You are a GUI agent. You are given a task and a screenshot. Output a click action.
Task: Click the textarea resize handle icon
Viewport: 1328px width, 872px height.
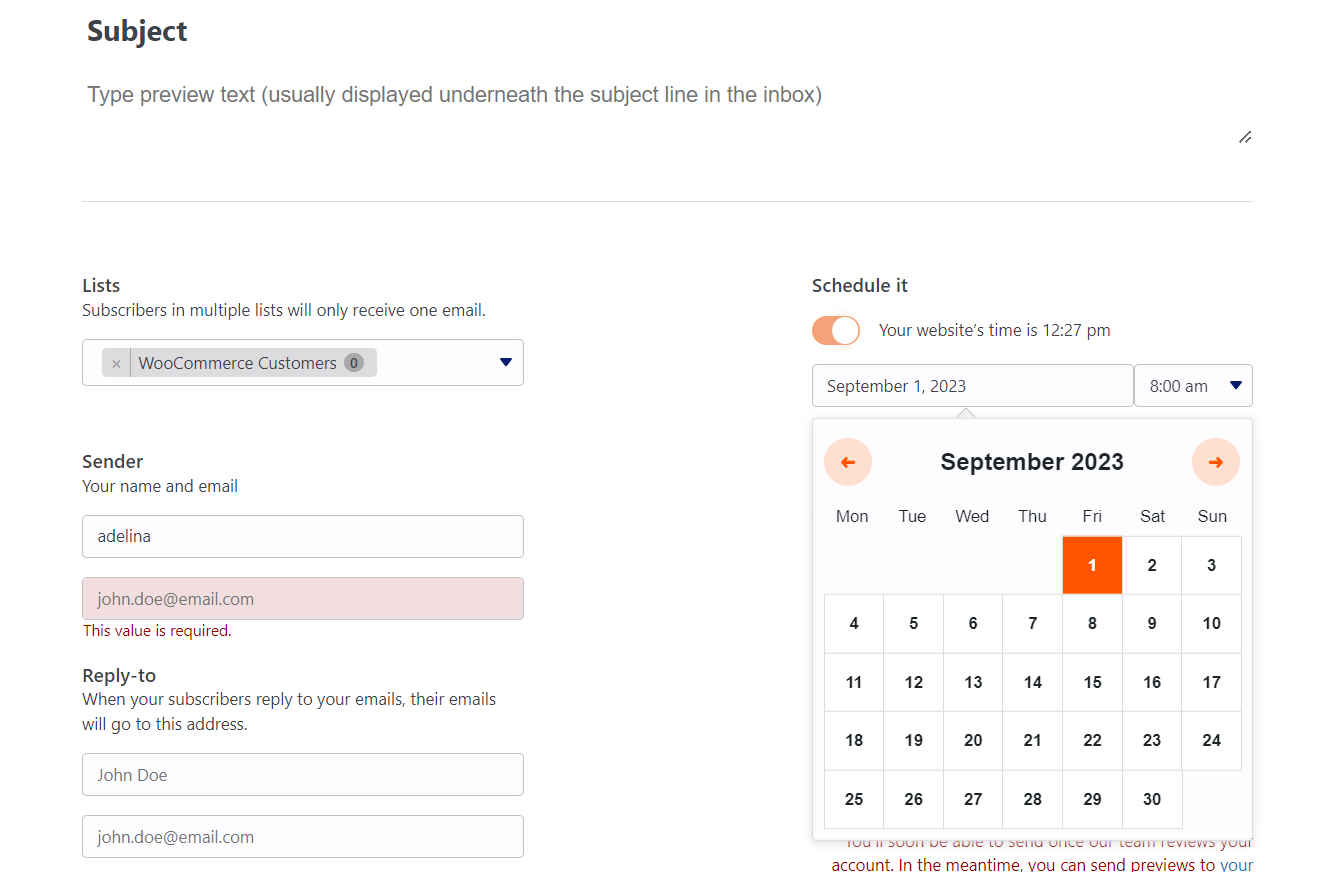pos(1243,137)
